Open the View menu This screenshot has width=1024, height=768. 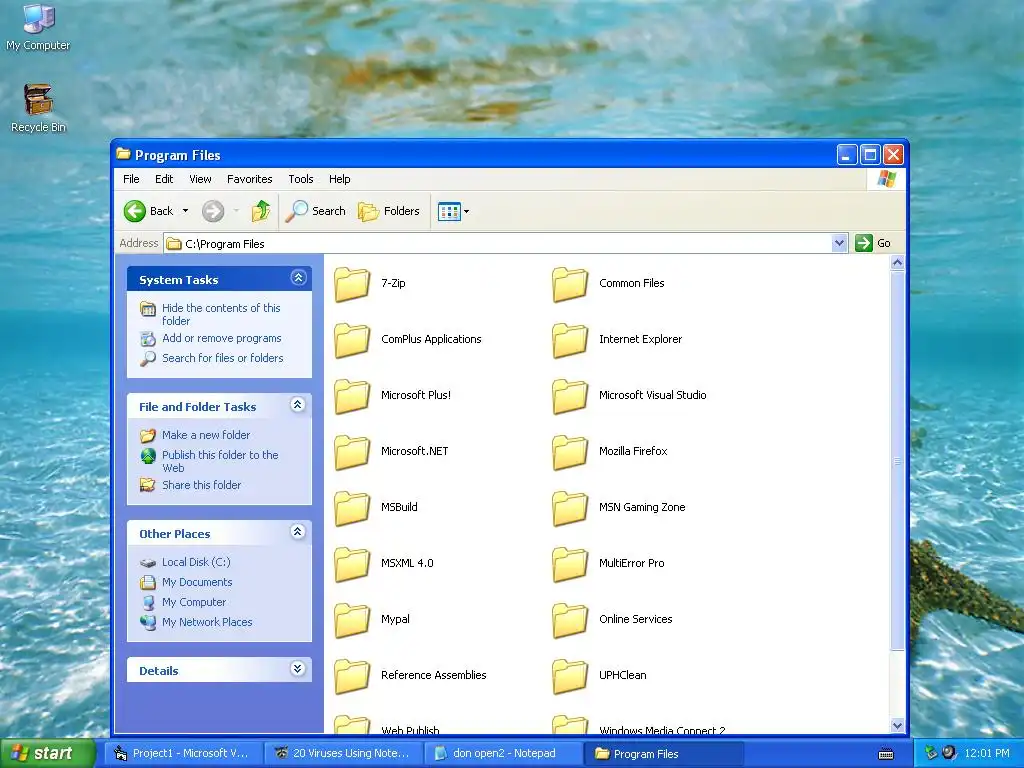200,179
